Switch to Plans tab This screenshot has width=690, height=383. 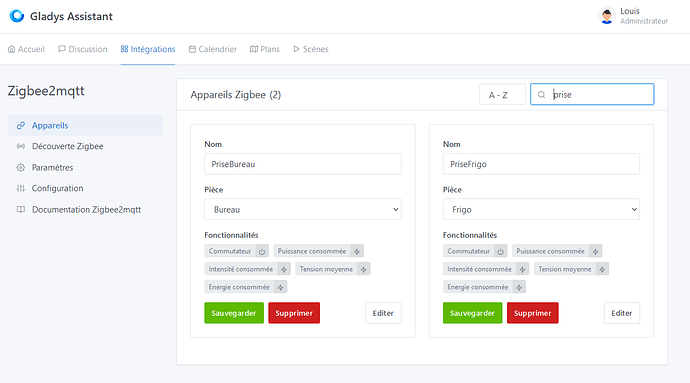pos(264,49)
